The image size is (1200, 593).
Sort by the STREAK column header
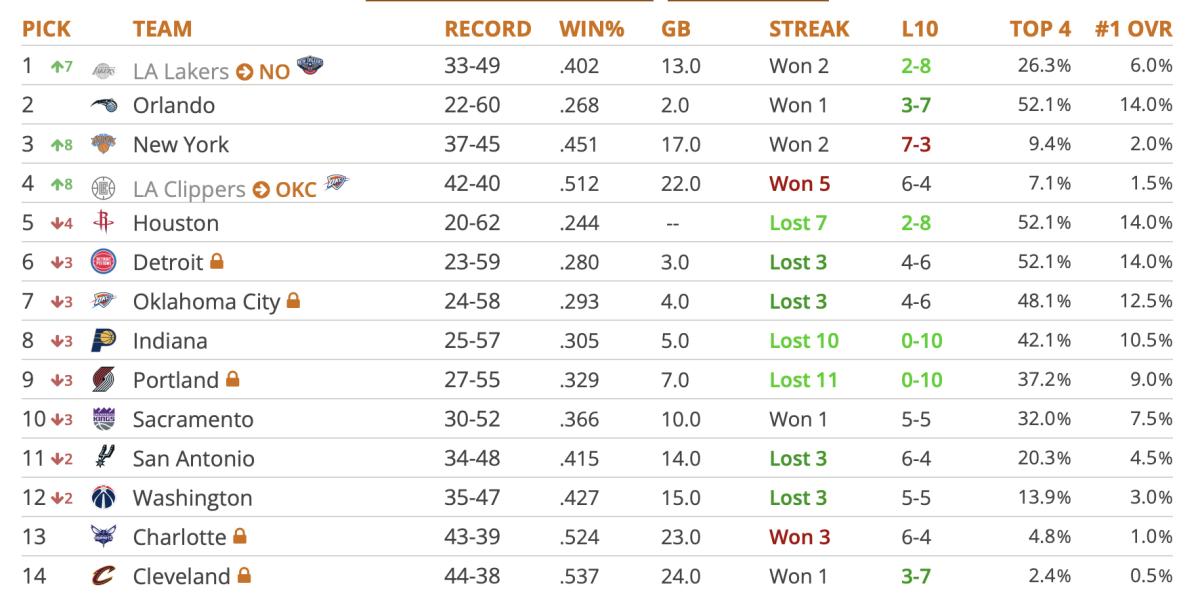[808, 29]
